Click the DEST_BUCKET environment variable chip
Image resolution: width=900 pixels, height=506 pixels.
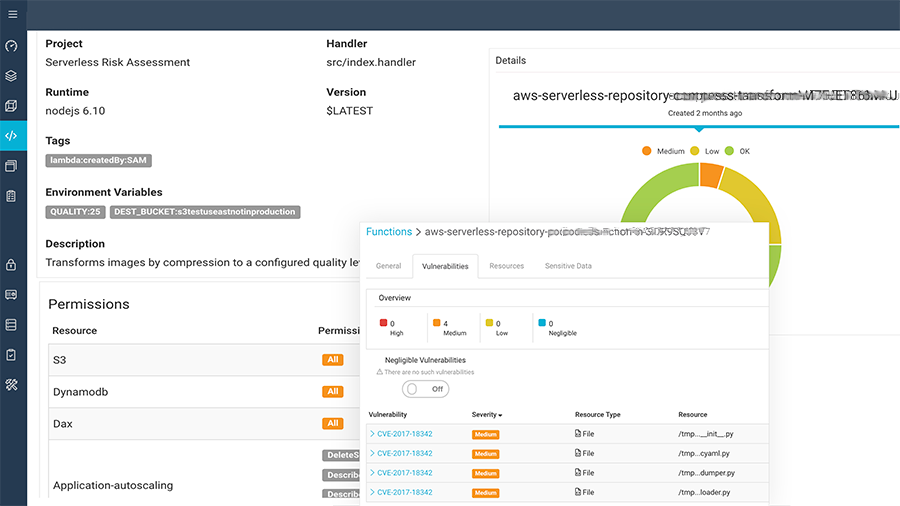(x=205, y=212)
